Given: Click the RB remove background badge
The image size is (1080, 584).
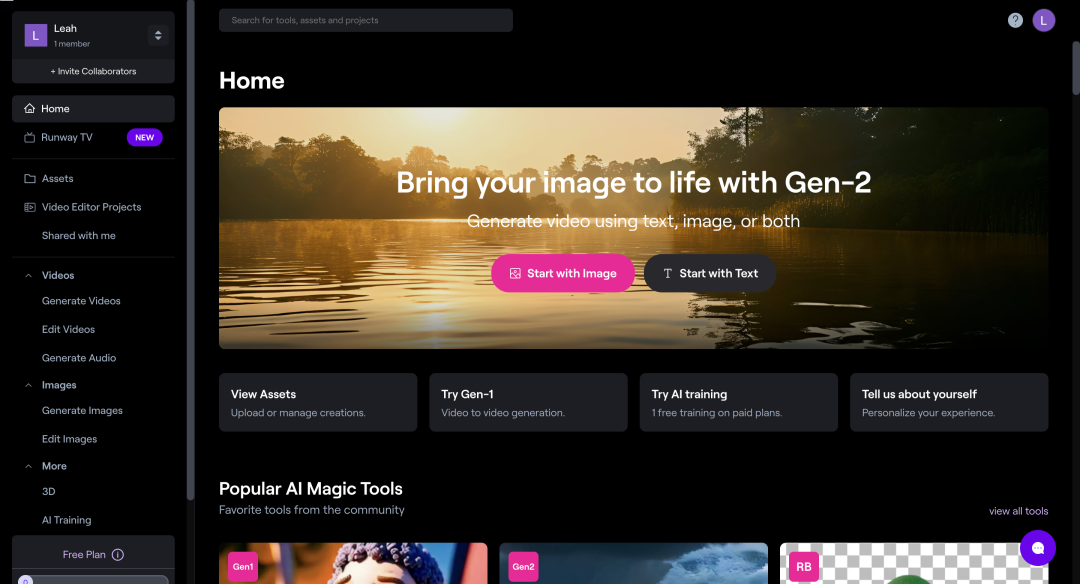Looking at the screenshot, I should pos(804,567).
